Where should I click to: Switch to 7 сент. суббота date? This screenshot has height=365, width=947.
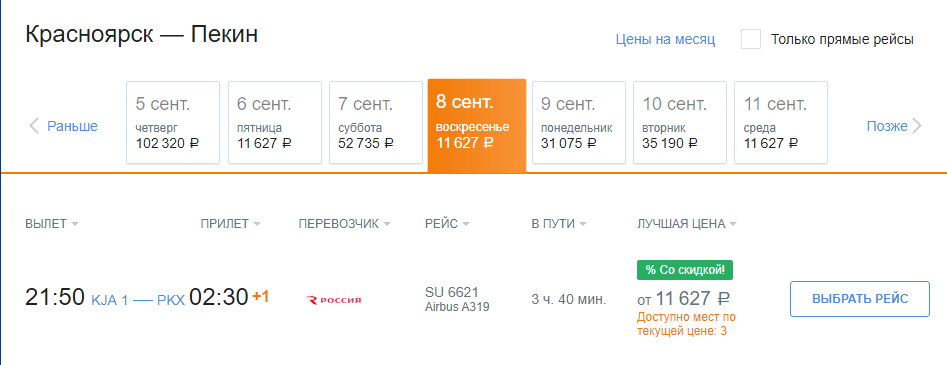[376, 123]
